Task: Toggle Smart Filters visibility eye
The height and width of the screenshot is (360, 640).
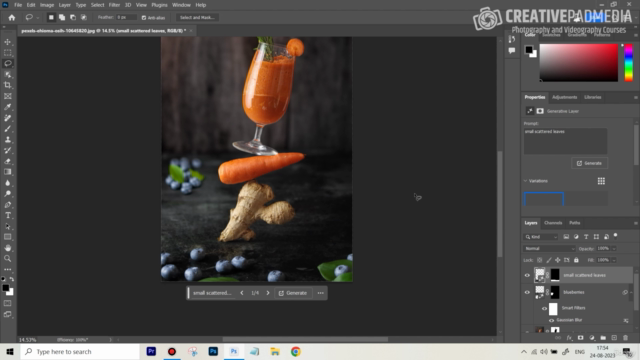Action: click(x=544, y=309)
